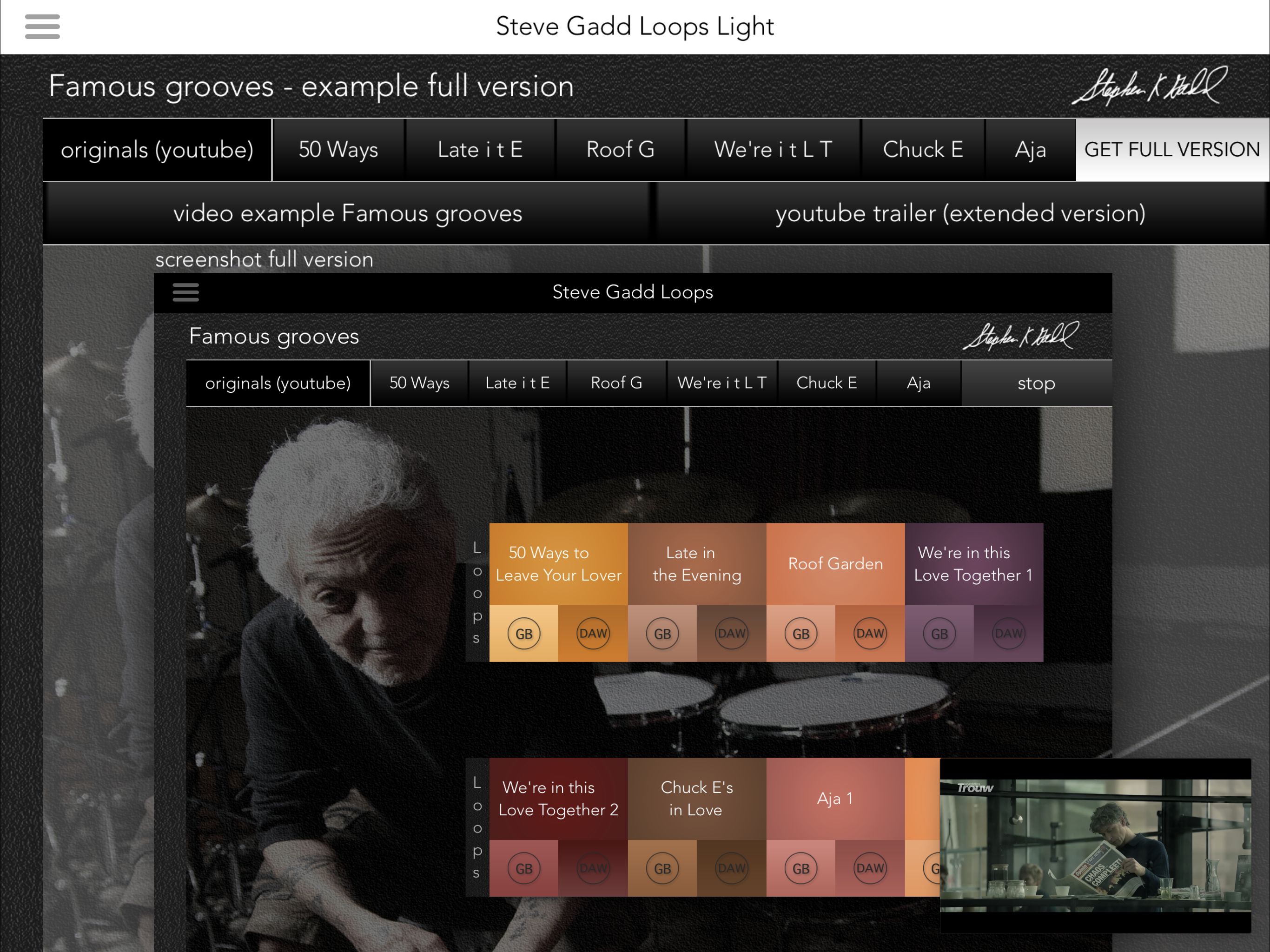
Task: Tap the DAW button under We're in this Love Together 1
Action: [1009, 634]
